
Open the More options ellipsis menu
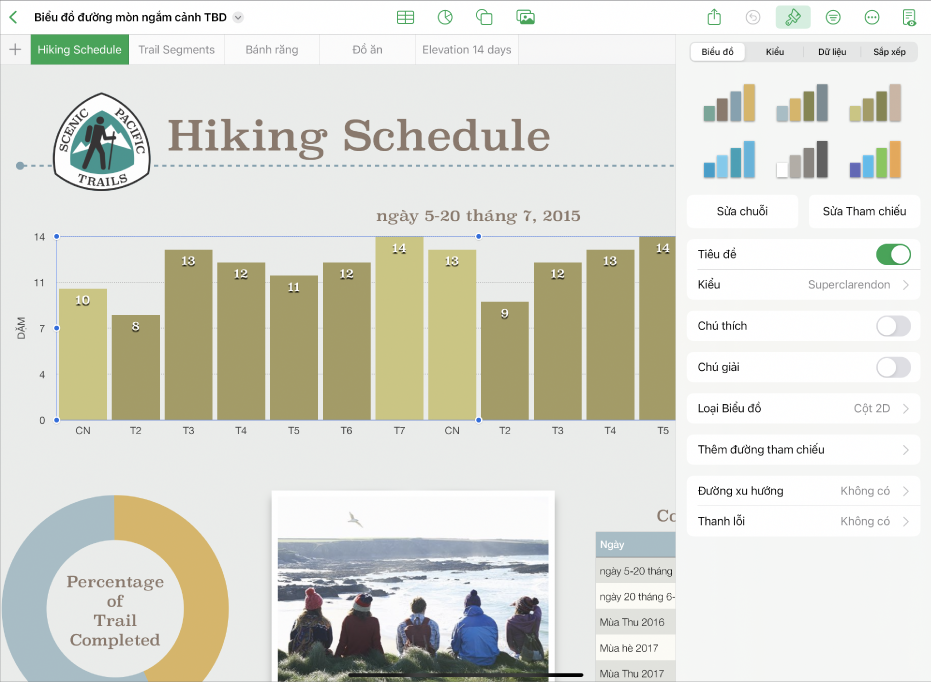[872, 17]
